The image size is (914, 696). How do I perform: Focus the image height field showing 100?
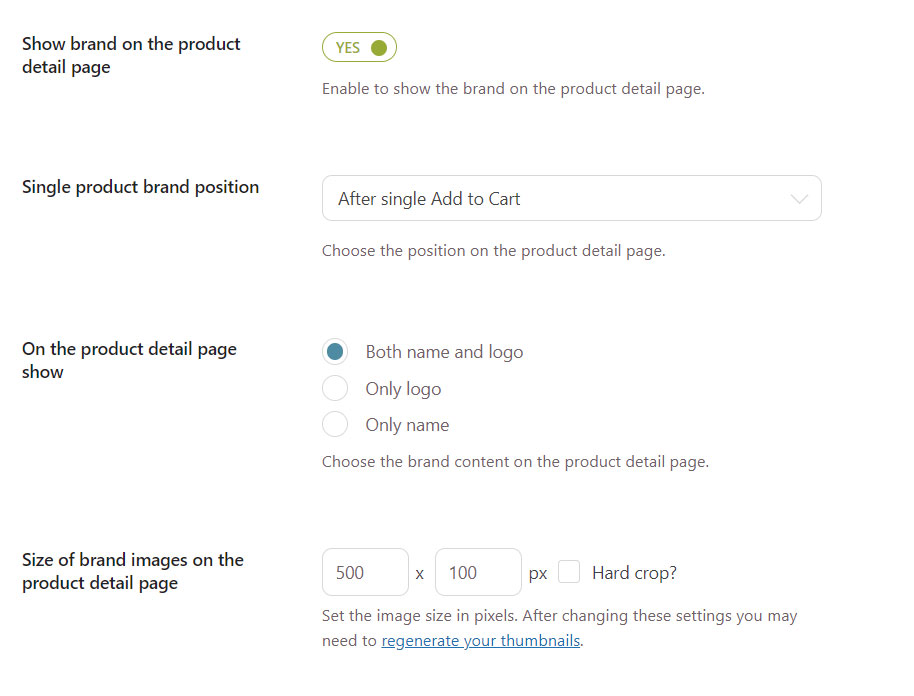tap(479, 572)
